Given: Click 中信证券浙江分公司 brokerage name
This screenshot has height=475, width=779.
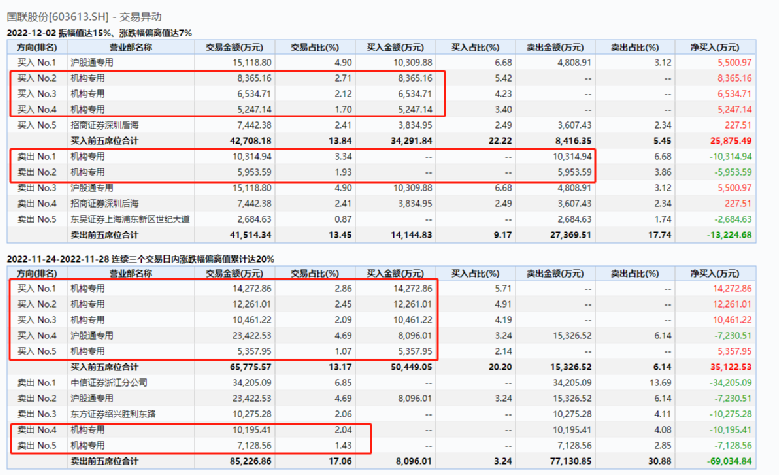Looking at the screenshot, I should (105, 381).
